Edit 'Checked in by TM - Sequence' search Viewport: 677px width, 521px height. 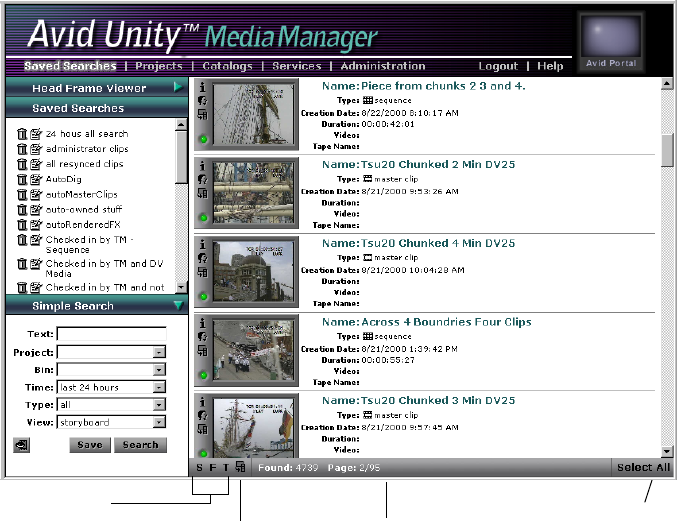click(x=36, y=240)
